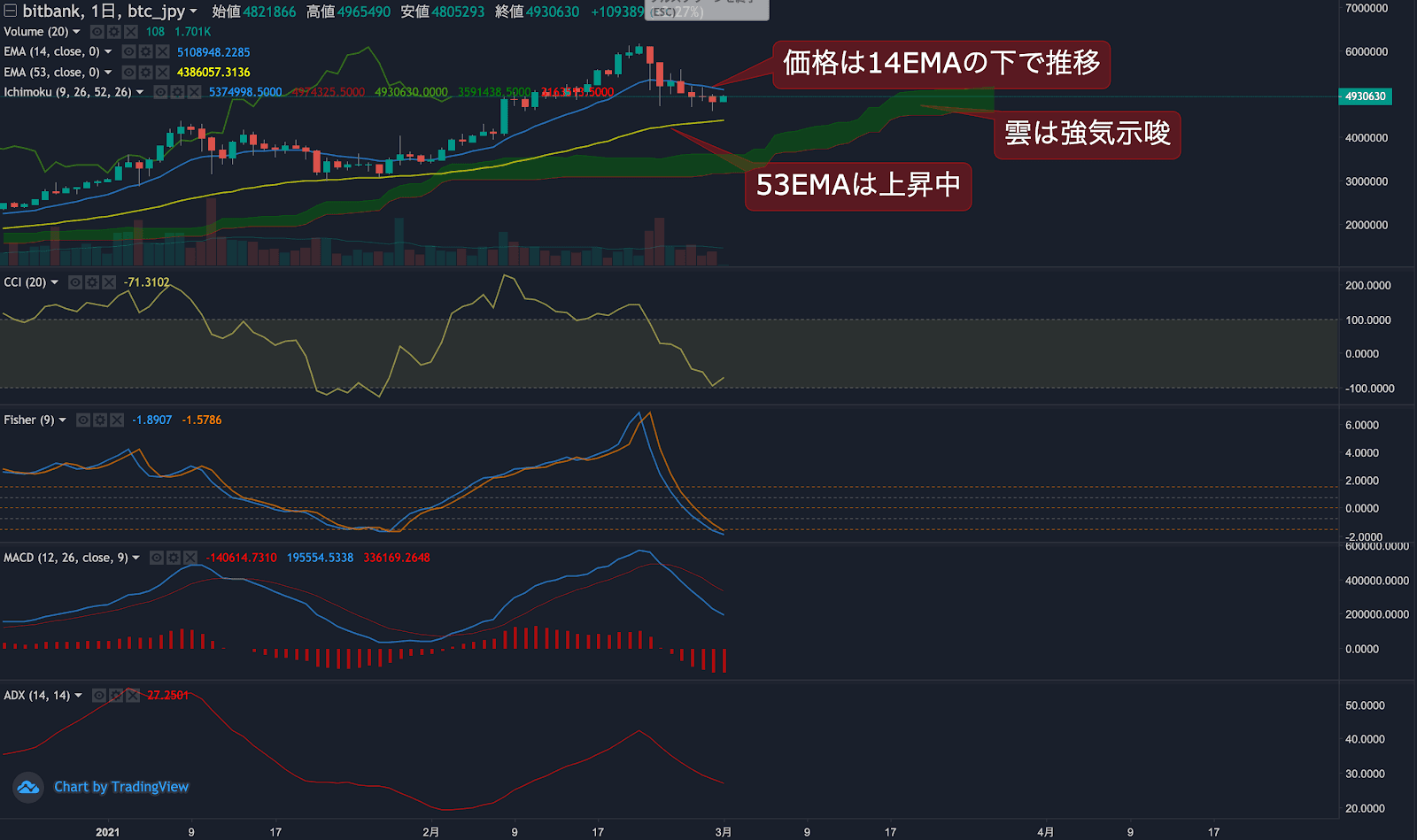Remove the CCI indicator from chart
Image resolution: width=1417 pixels, height=840 pixels.
[x=109, y=282]
